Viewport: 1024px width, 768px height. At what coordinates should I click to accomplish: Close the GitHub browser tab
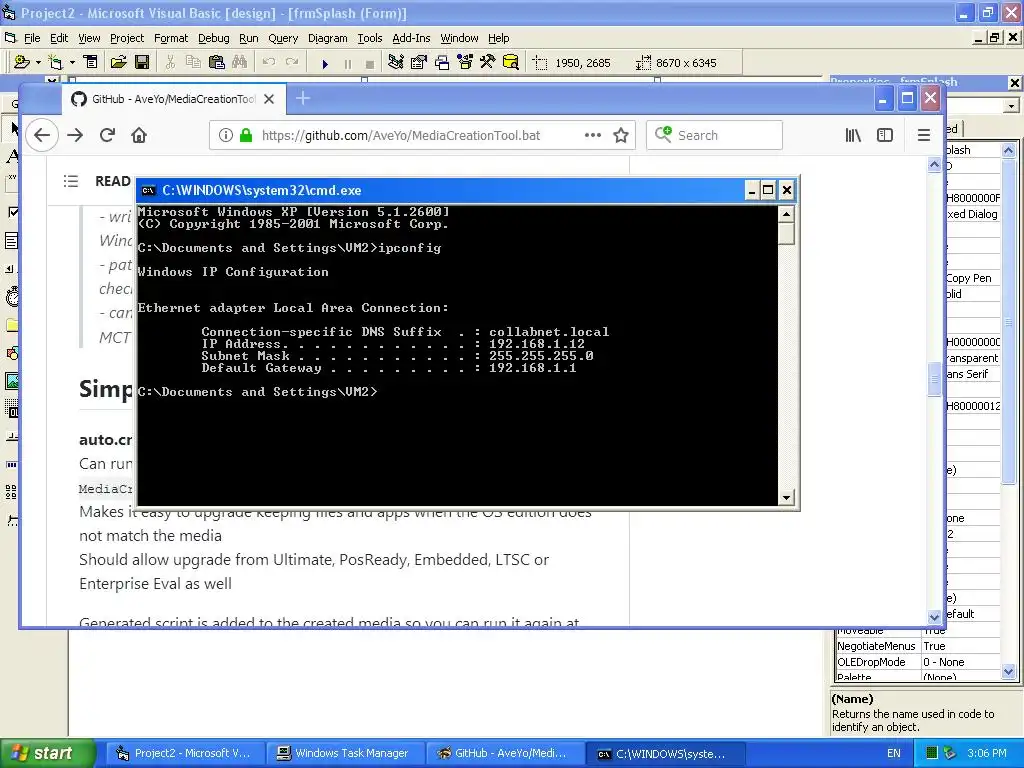tap(269, 99)
